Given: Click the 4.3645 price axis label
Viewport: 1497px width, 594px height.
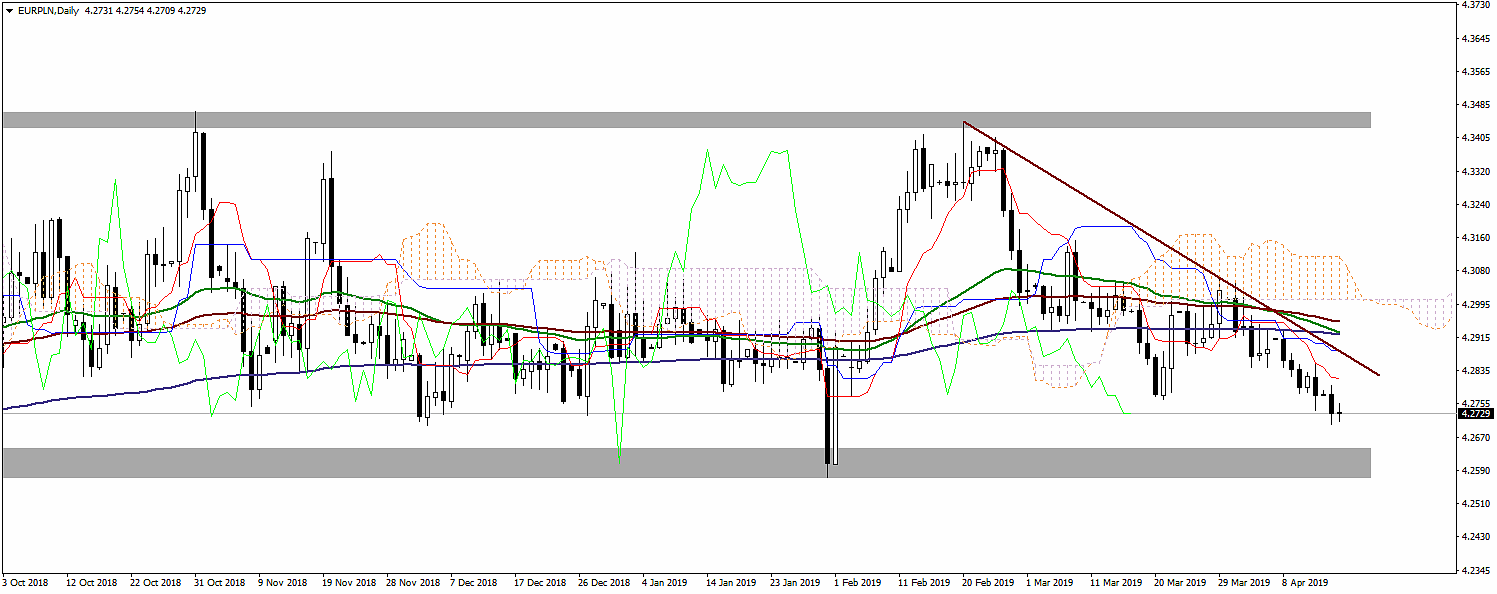Looking at the screenshot, I should (1476, 39).
